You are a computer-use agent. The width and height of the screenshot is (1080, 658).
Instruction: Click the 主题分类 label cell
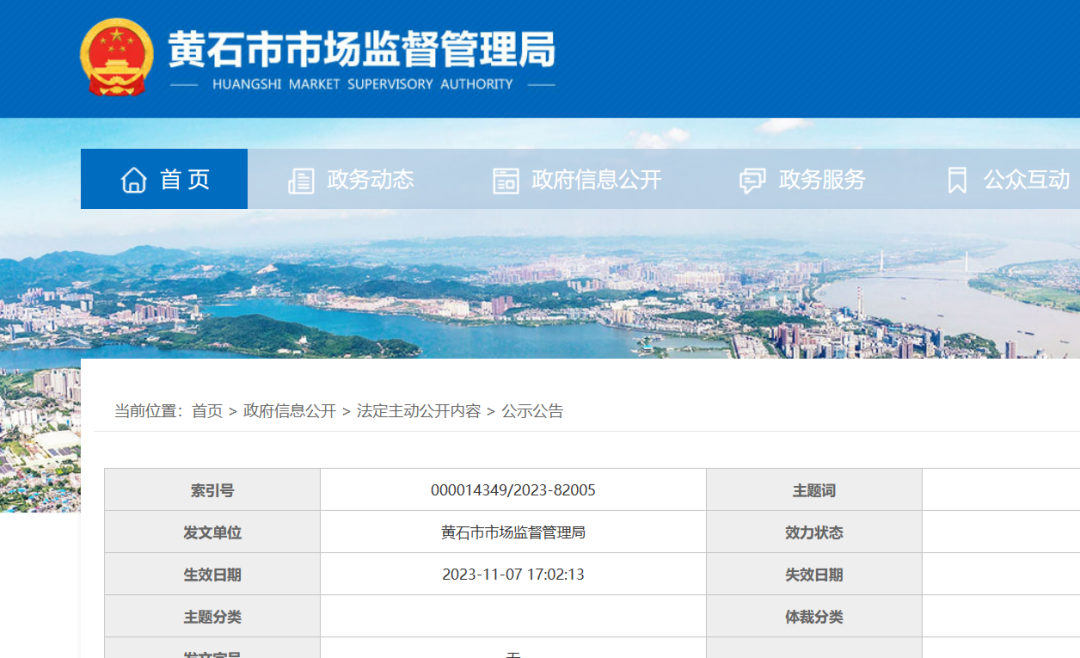pos(212,616)
